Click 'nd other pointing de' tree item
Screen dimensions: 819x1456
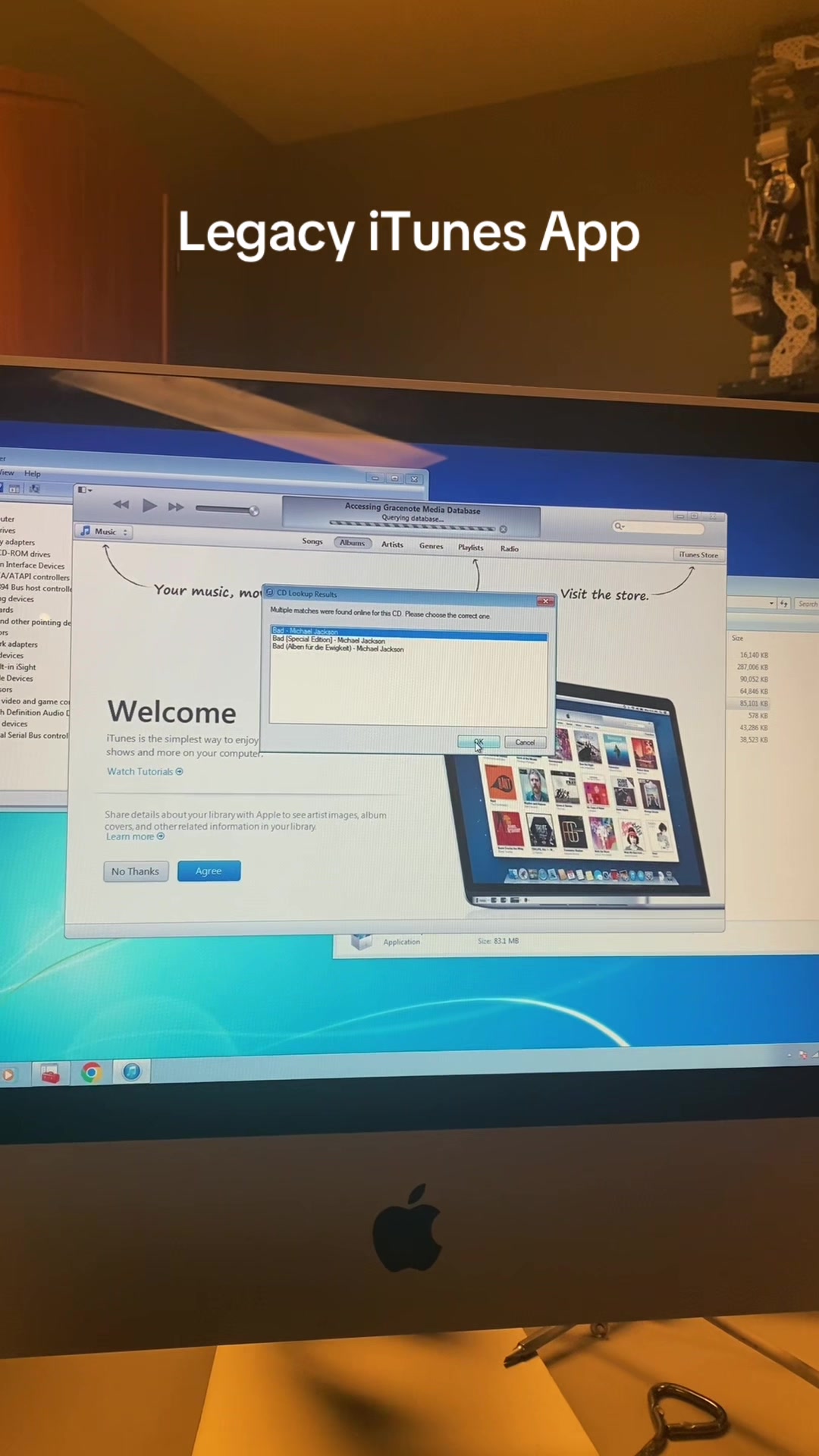point(36,622)
